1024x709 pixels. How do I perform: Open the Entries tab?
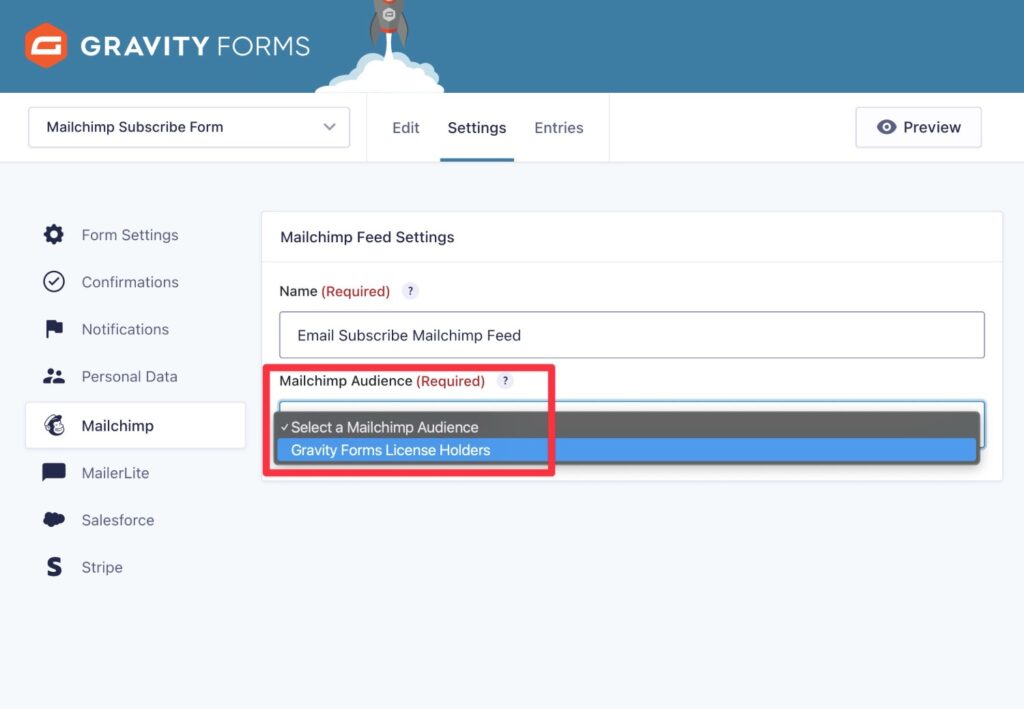tap(558, 127)
